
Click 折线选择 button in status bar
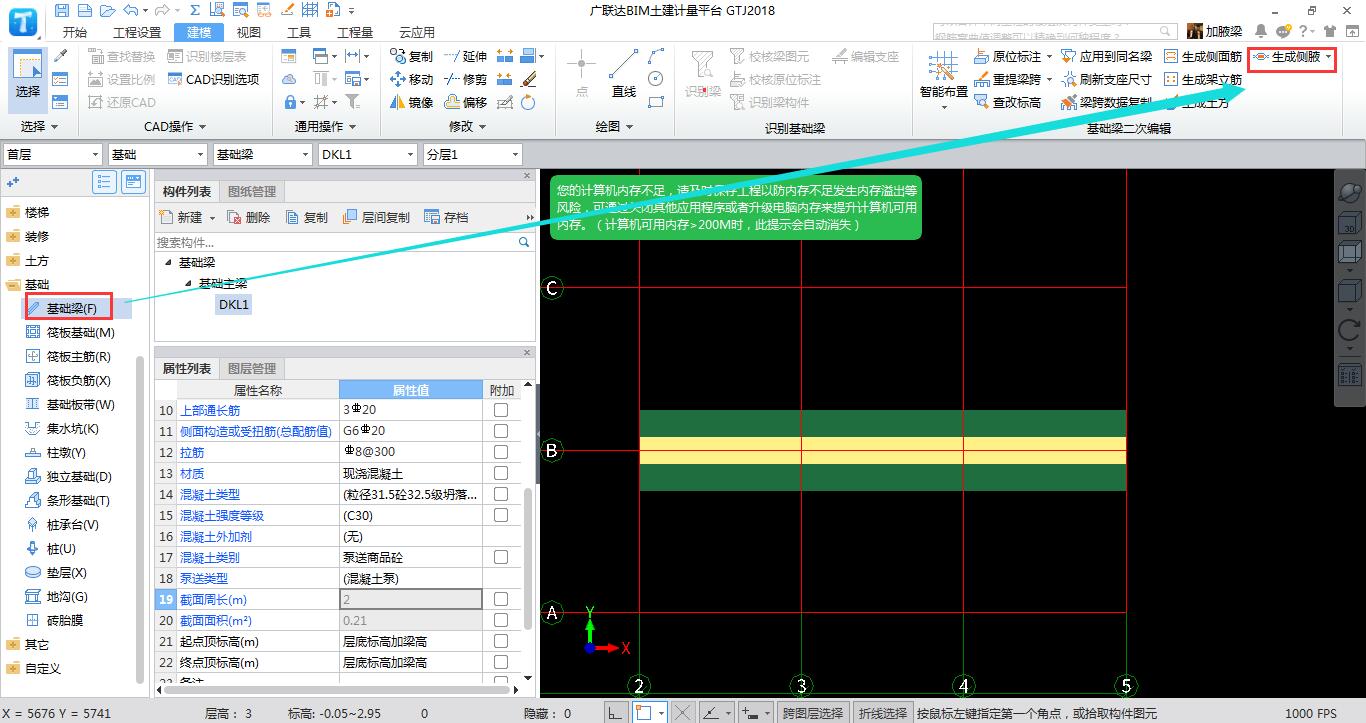pyautogui.click(x=882, y=713)
